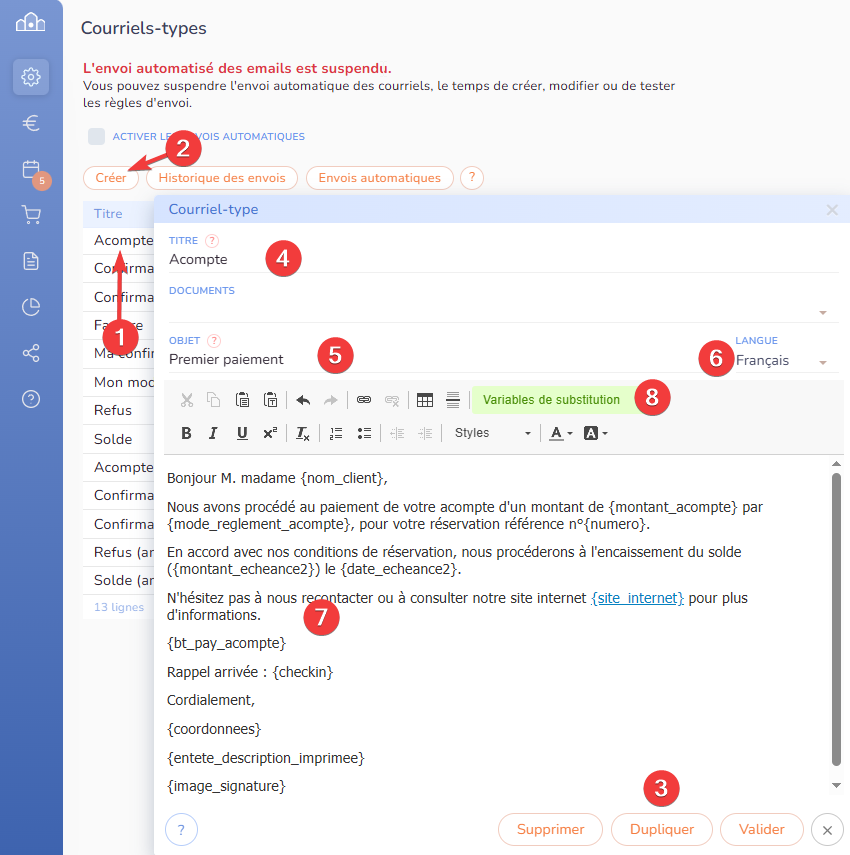Screen dimensions: 850x855
Task: Open the euro billing sidebar icon
Action: [31, 123]
